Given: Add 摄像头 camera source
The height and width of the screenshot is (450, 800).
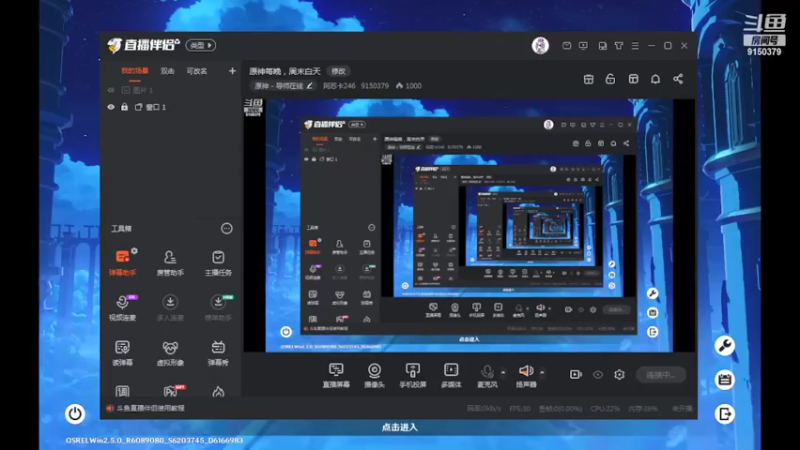Looking at the screenshot, I should (374, 375).
